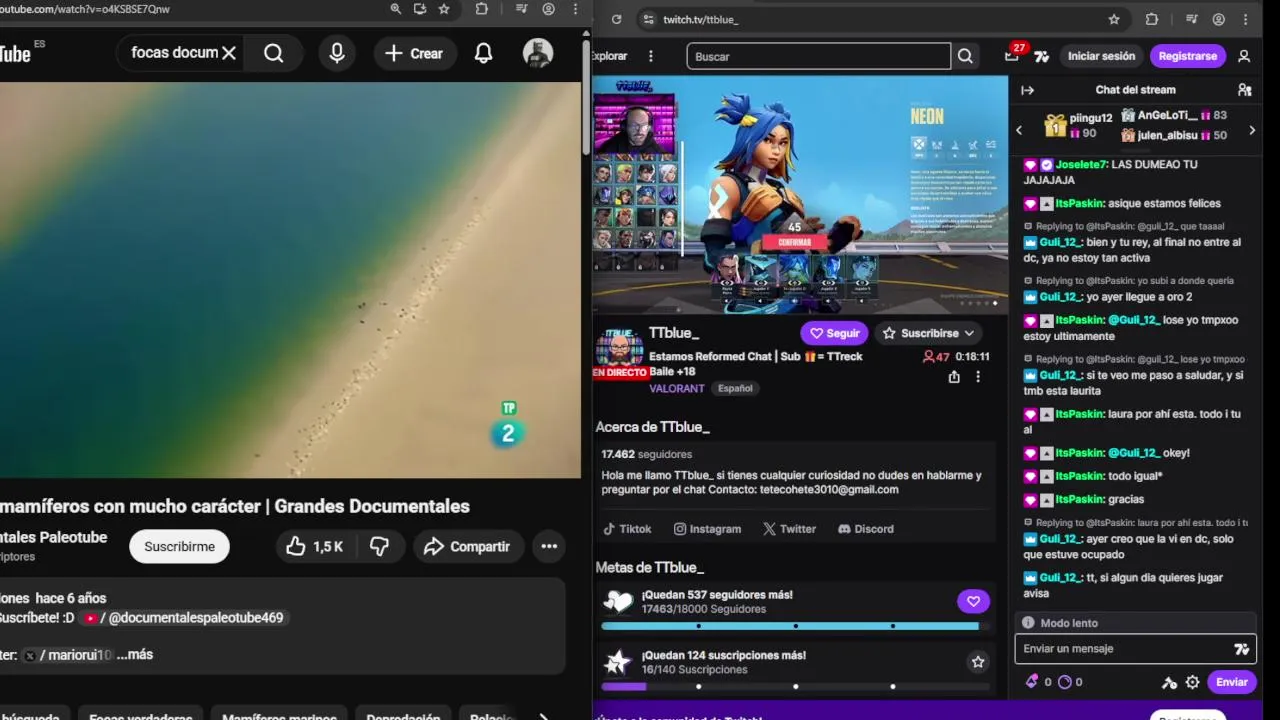Click the Twitch search magnifier button
This screenshot has height=720, width=1280.
click(965, 56)
